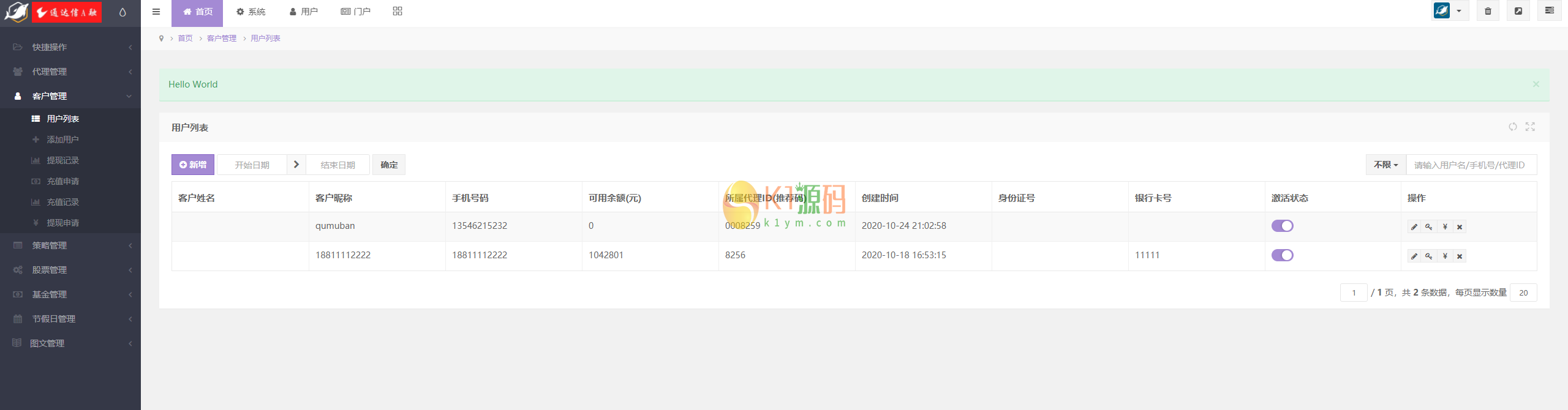
Task: Open 添加用户 in sidebar
Action: click(70, 140)
